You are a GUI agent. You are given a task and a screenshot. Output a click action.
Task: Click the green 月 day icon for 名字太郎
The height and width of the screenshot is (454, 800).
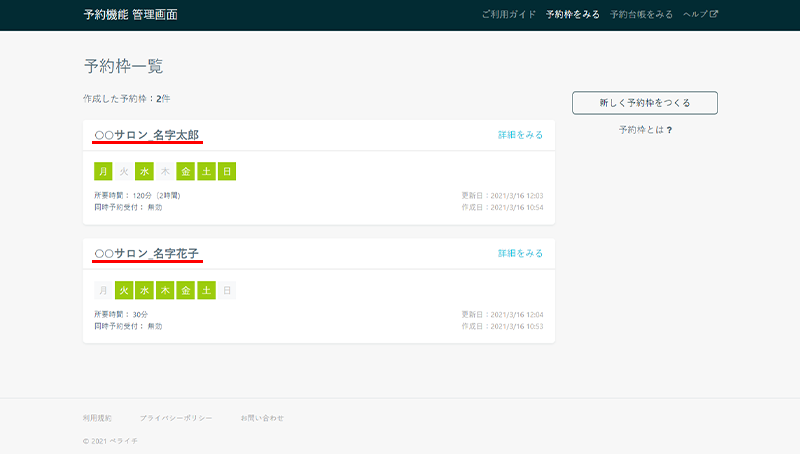(103, 171)
